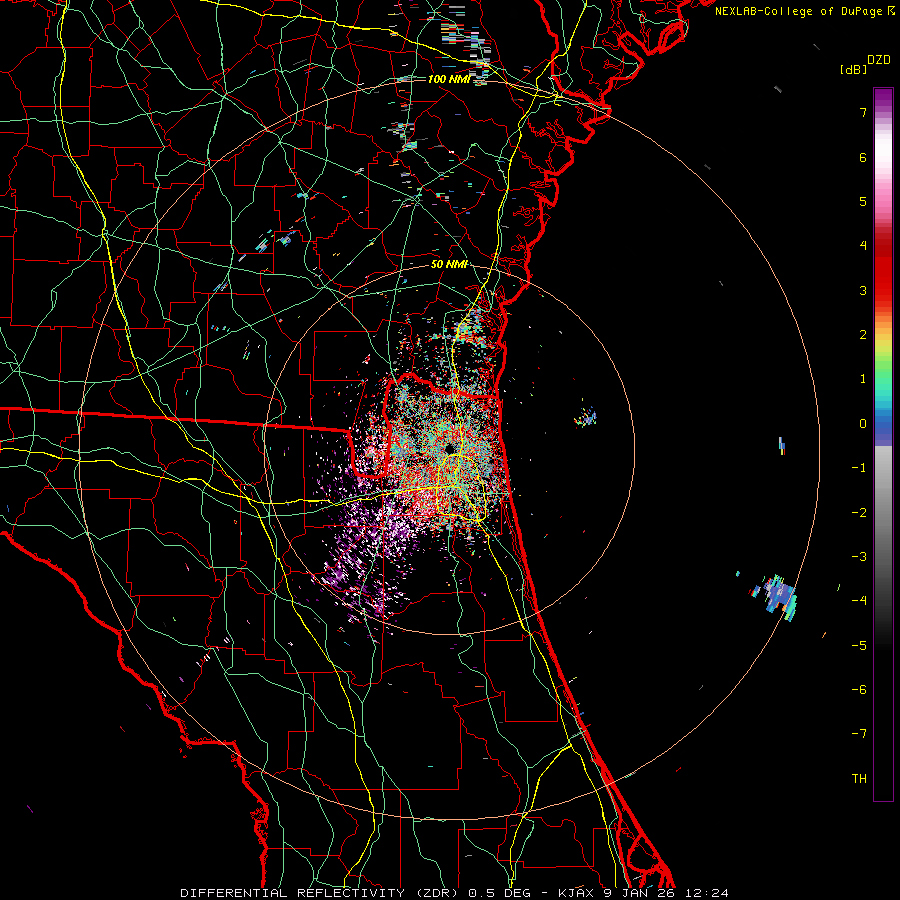900x900 pixels.
Task: Click the TH threshold label on scale
Action: [x=859, y=778]
